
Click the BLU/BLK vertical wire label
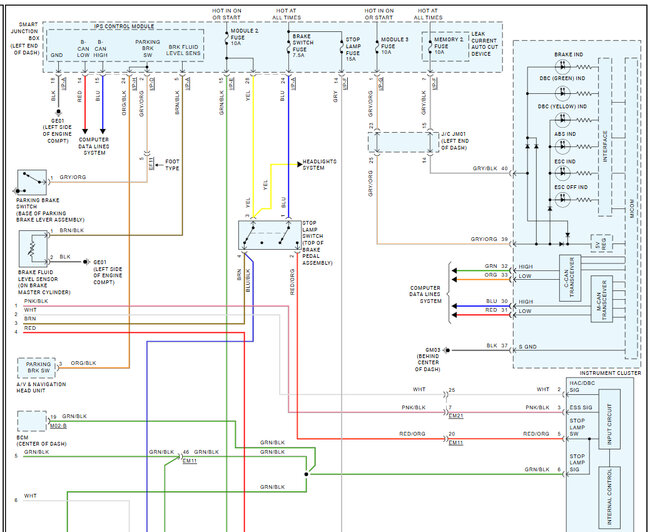point(248,280)
